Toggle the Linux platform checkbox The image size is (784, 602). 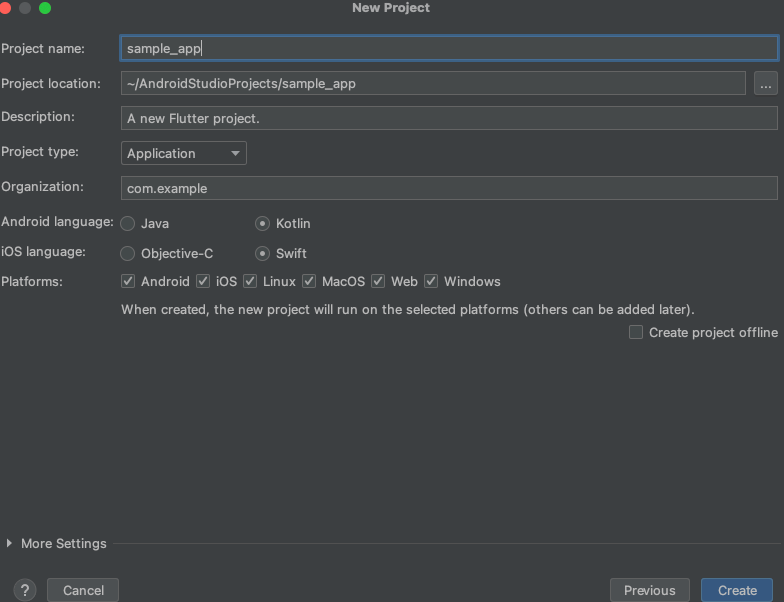250,281
